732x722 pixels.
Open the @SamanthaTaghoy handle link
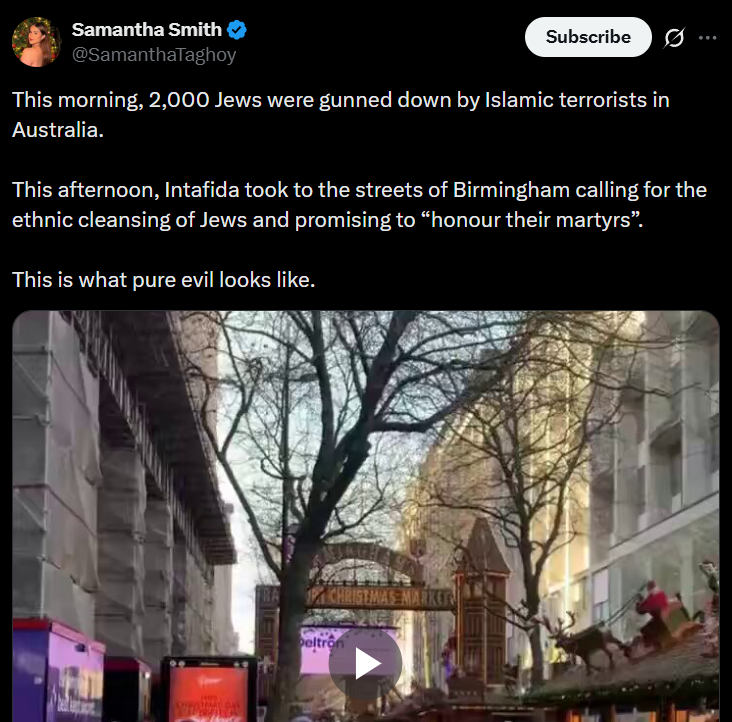[x=154, y=55]
